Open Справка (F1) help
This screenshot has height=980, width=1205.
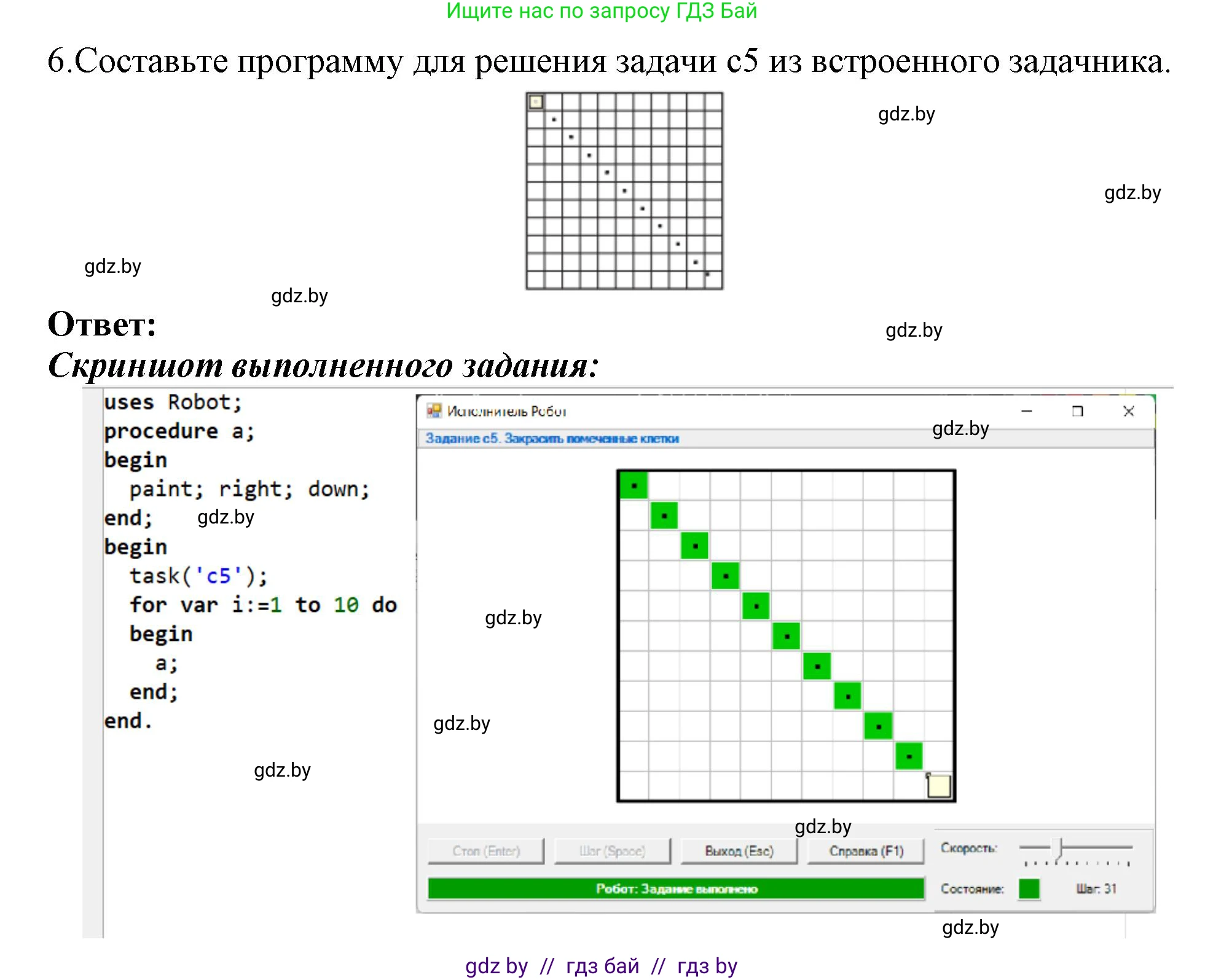point(866,851)
